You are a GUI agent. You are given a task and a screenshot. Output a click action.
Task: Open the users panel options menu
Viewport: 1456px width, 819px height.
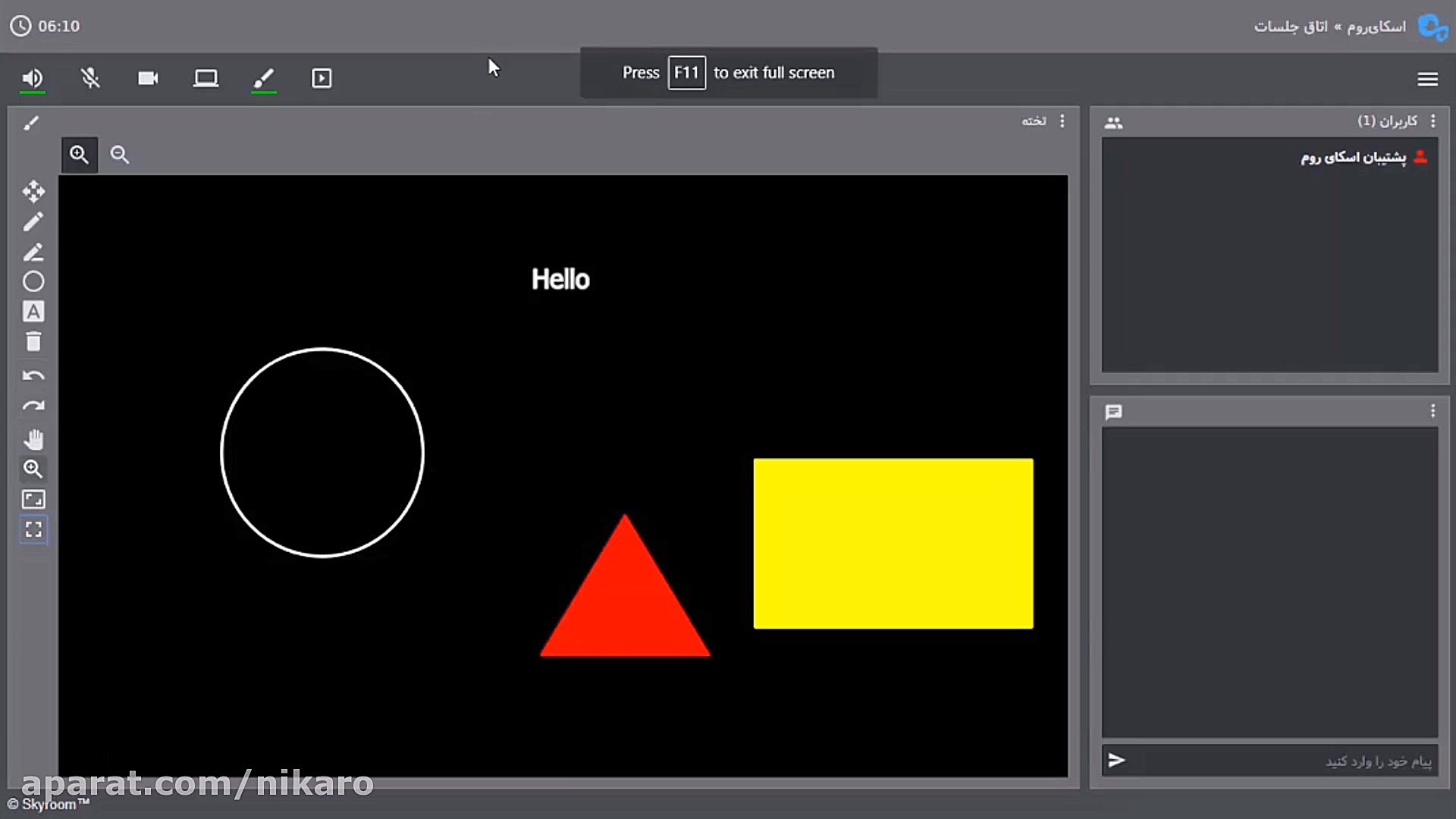pos(1432,121)
